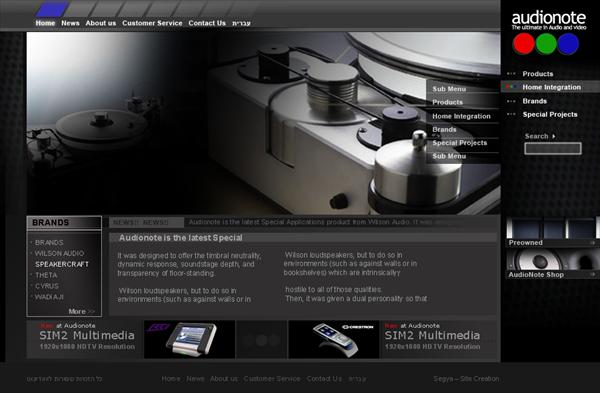
Task: Open the article headline 'Audionote is the latest Special'
Action: pyautogui.click(x=180, y=238)
